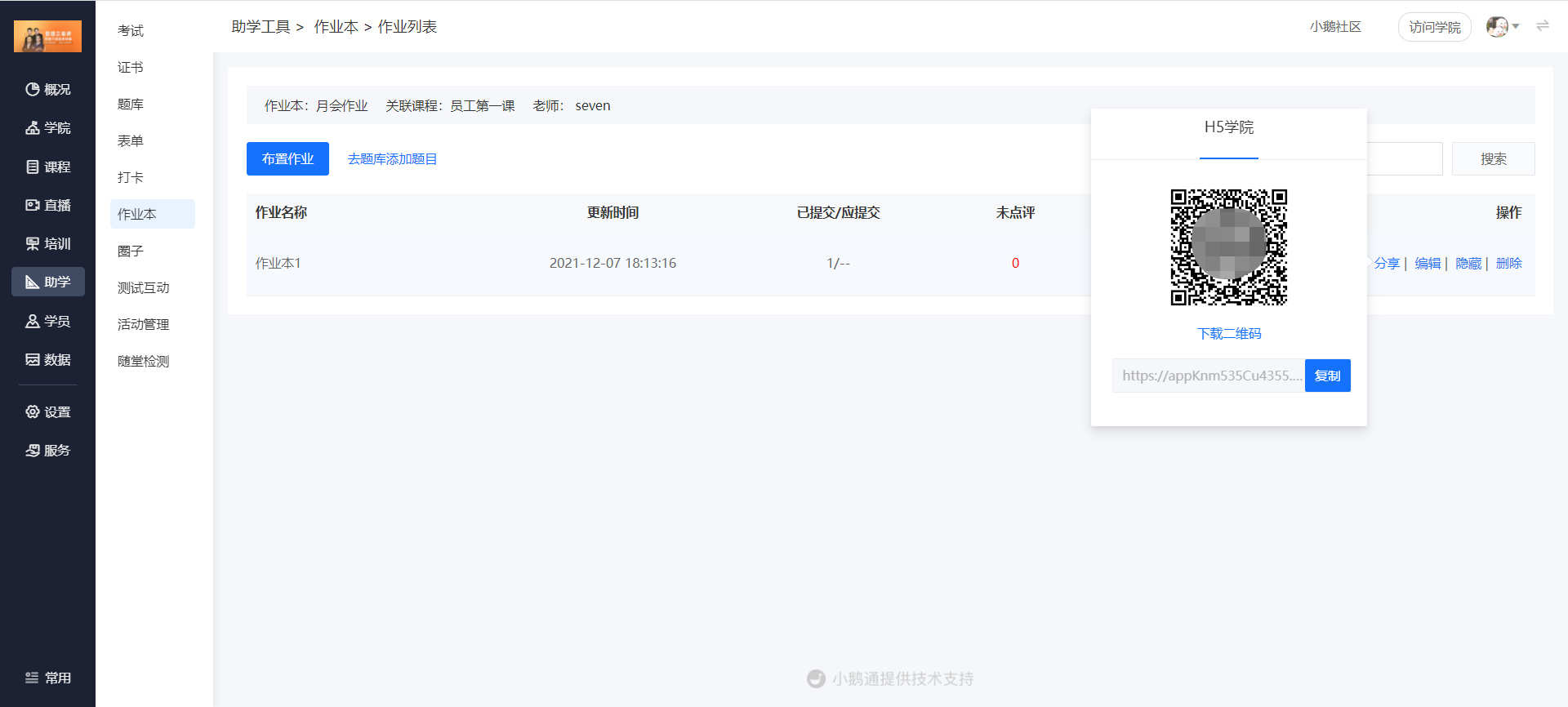The image size is (1568, 707).
Task: Click the 学员 students sidebar icon
Action: pyautogui.click(x=47, y=321)
